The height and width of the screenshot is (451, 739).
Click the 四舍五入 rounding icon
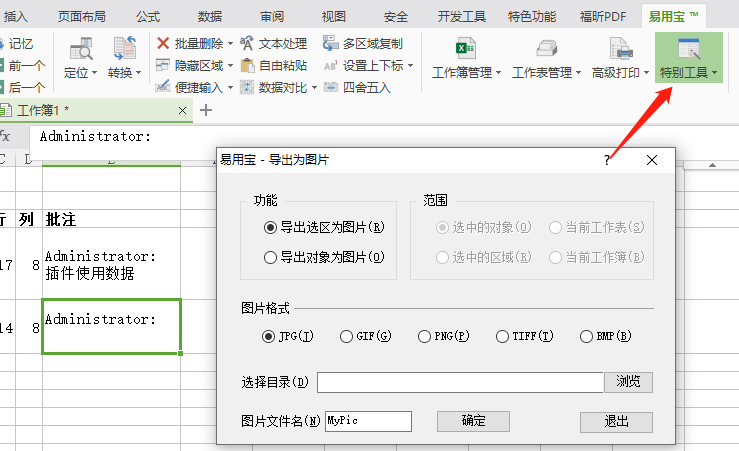330,87
